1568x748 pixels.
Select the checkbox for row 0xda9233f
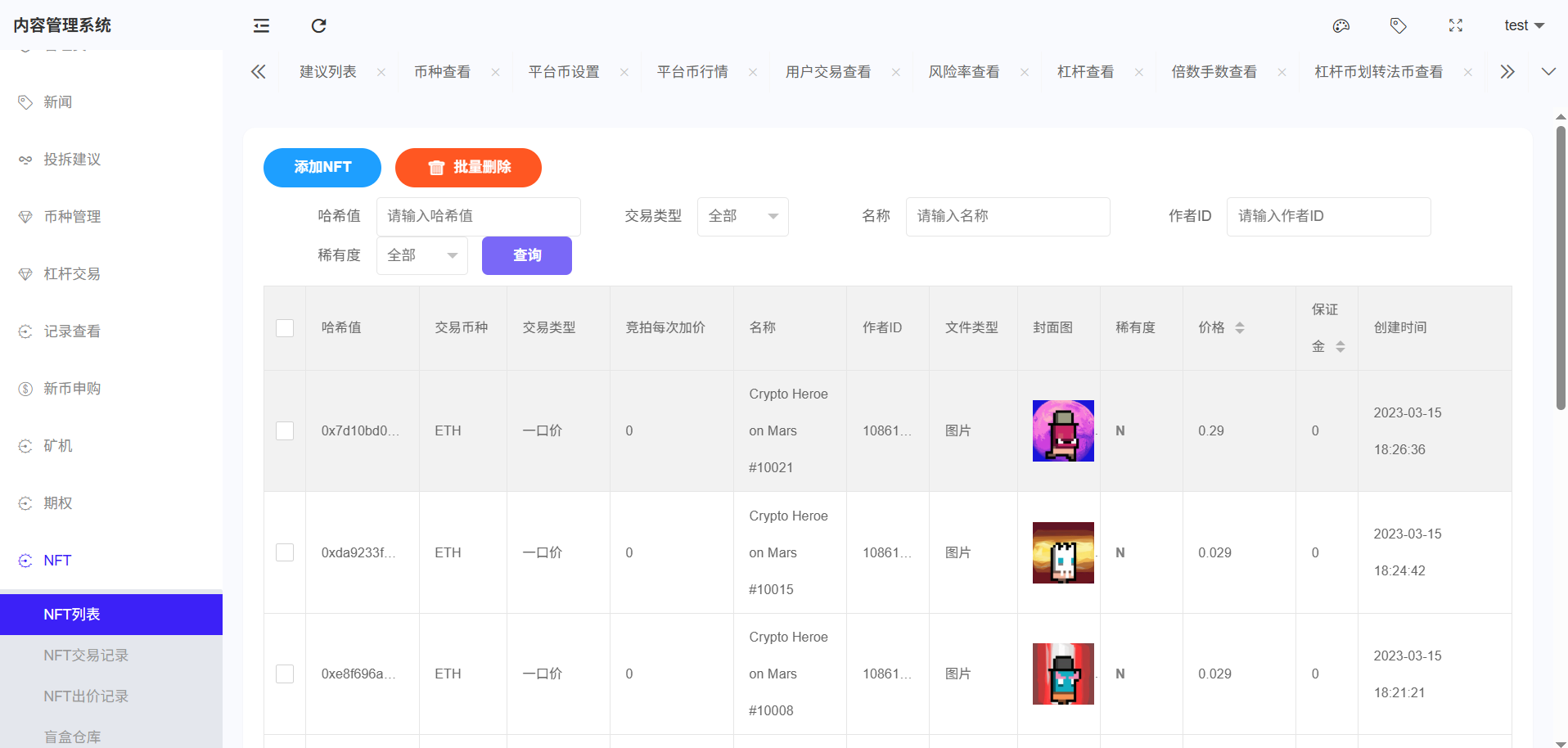(x=285, y=552)
